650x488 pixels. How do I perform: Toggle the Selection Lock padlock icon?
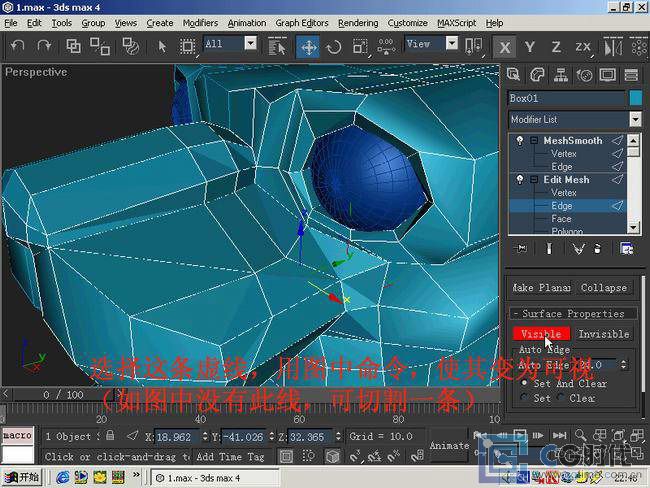(110, 435)
